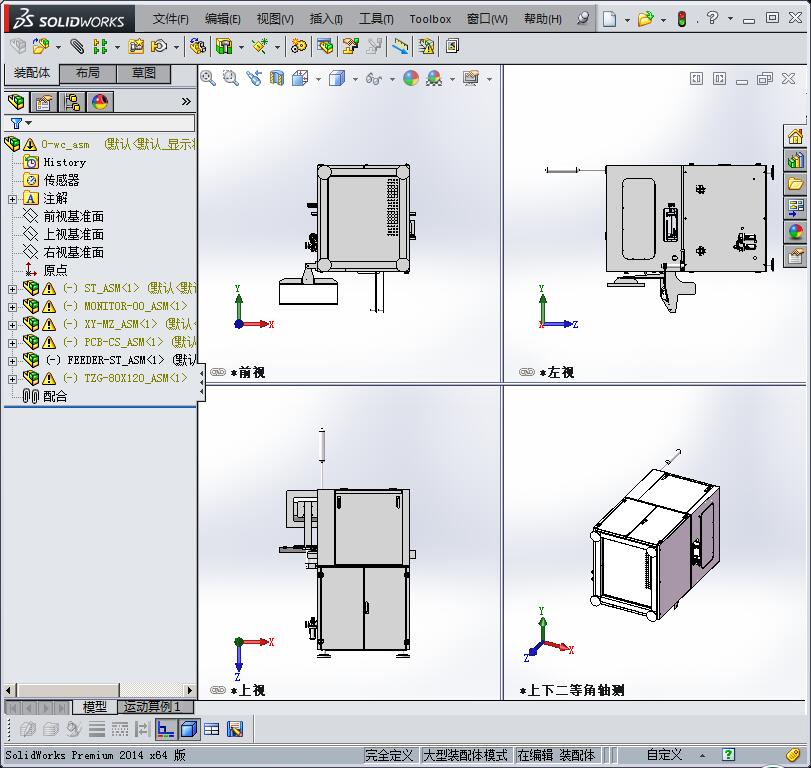Open the Design Library task pane
Image resolution: width=811 pixels, height=768 pixels.
point(795,161)
